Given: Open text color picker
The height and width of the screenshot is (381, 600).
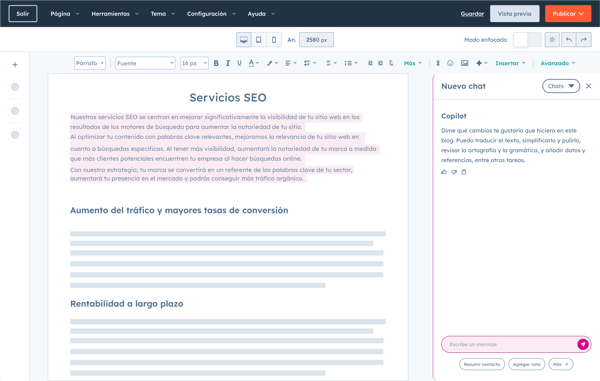Looking at the screenshot, I should point(253,63).
